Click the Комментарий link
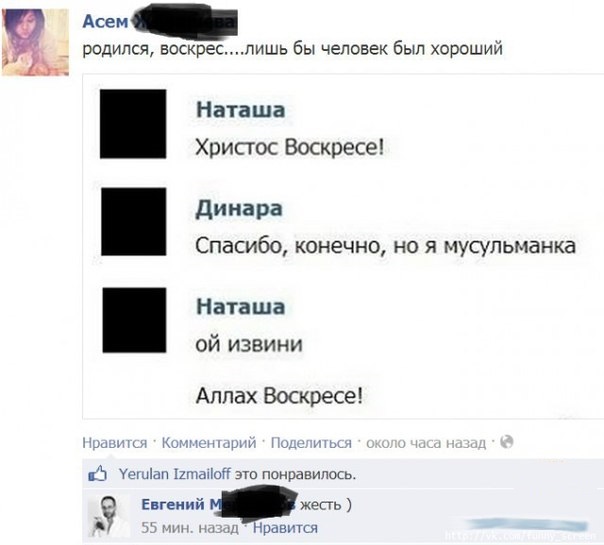The image size is (604, 545). (209, 443)
